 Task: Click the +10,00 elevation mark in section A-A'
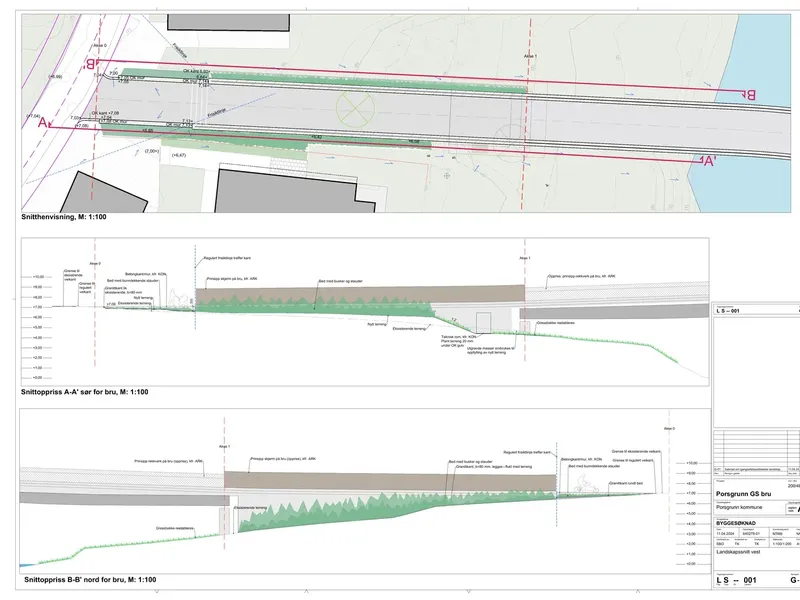pyautogui.click(x=38, y=277)
